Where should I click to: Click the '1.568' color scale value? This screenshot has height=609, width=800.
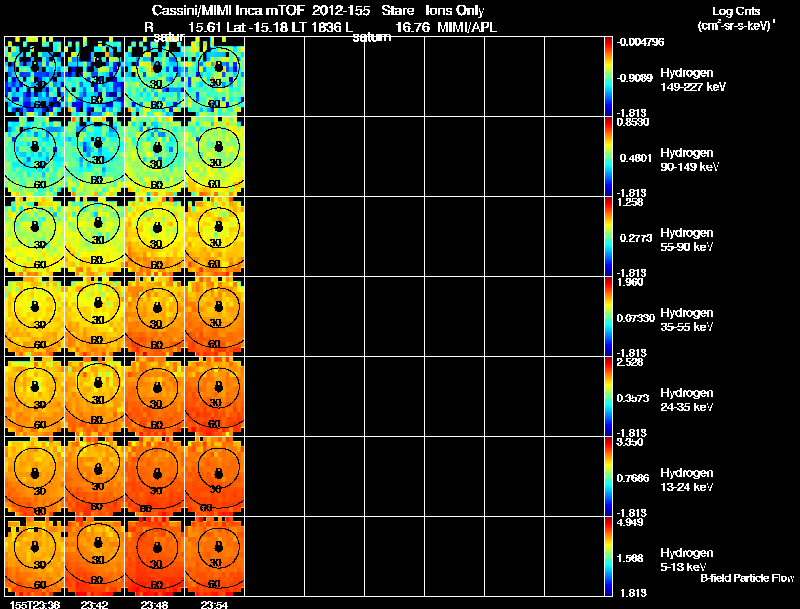tap(630, 559)
